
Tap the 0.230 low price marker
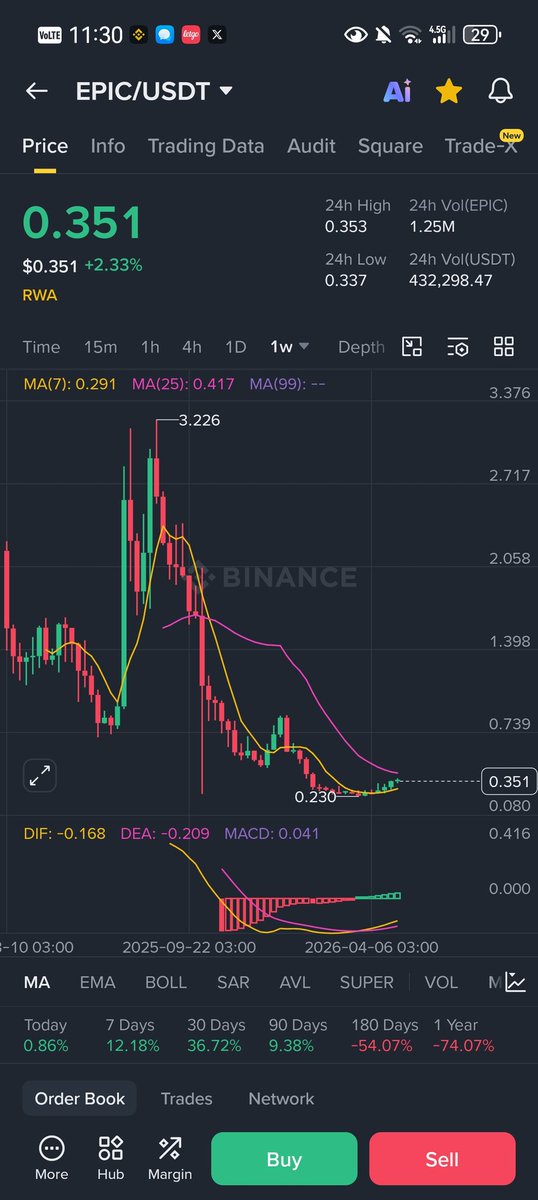[x=315, y=797]
